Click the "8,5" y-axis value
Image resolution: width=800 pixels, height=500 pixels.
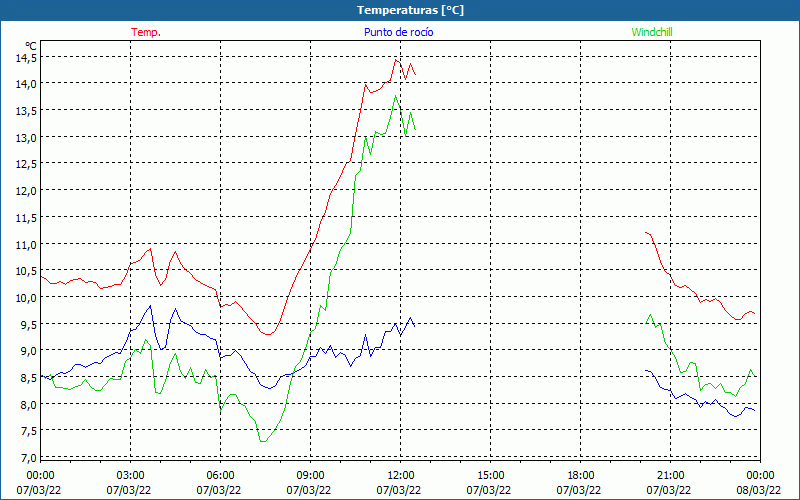[x=29, y=378]
